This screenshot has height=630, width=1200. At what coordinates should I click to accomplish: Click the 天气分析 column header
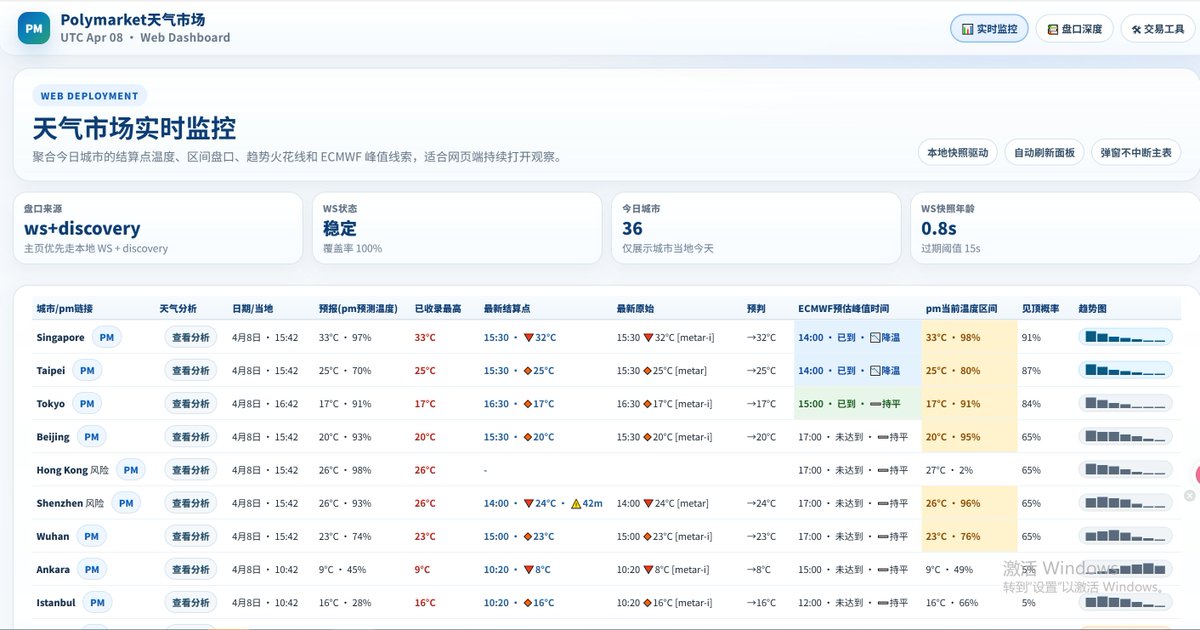pos(178,308)
